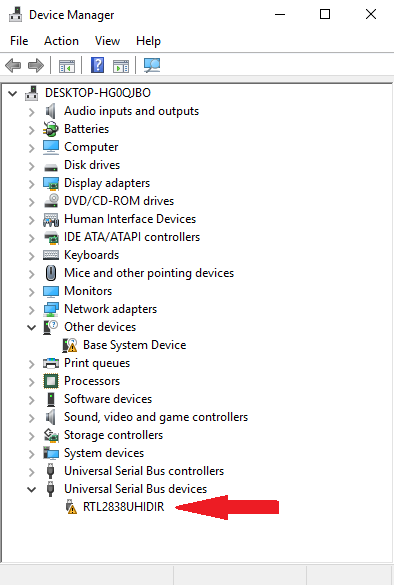Expand the Keyboards category
394x585 pixels.
point(32,256)
